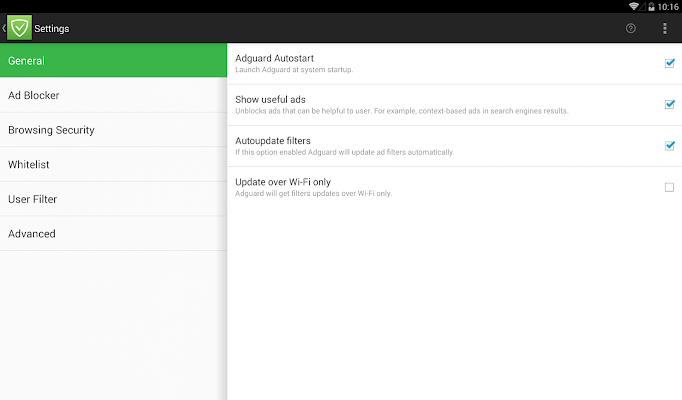
Task: Click the 'Unblocks ads that can be helpful' description
Action: tap(402, 111)
